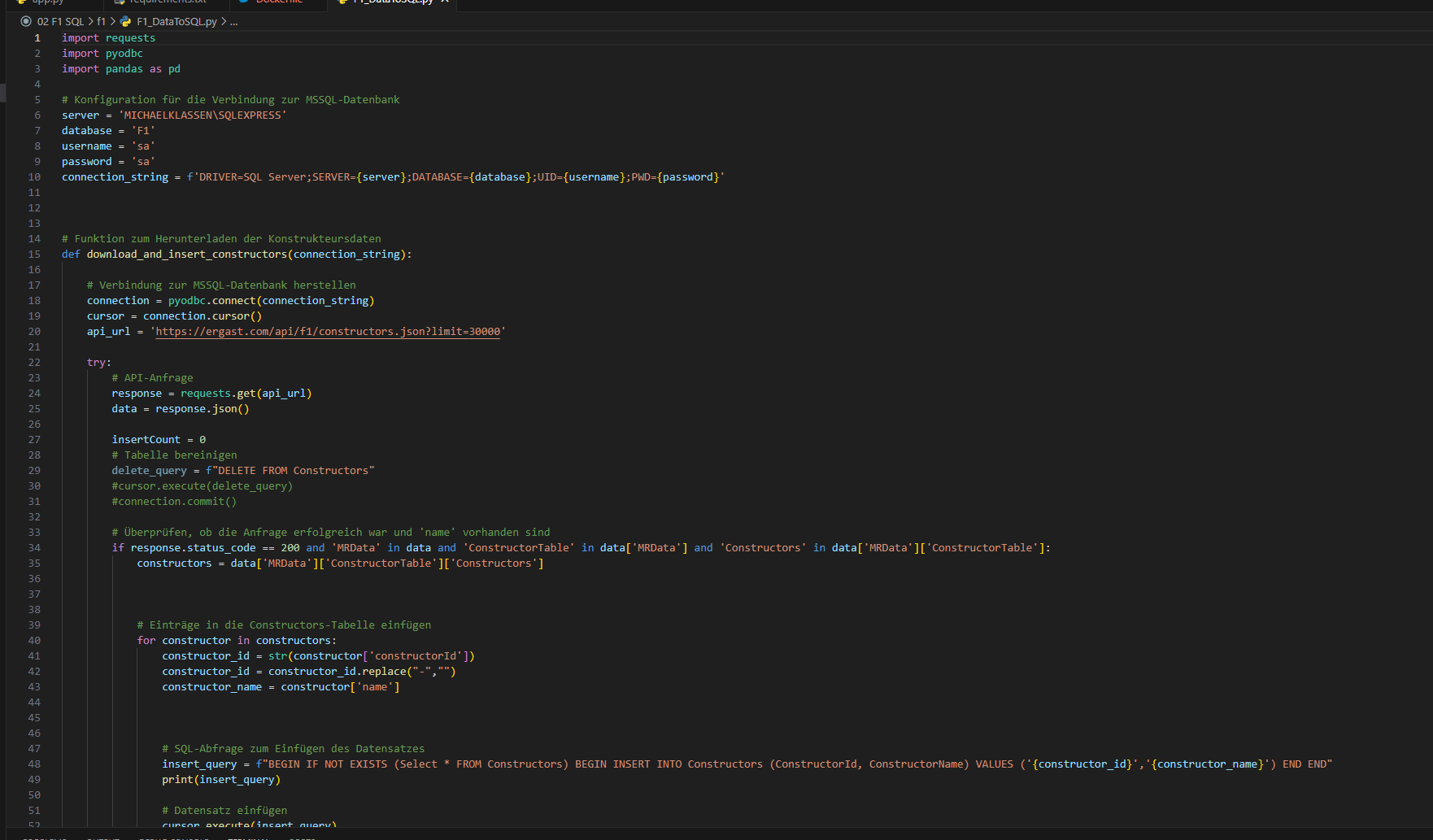Image resolution: width=1433 pixels, height=840 pixels.
Task: Follow the ergast.com constructors API URL
Action: [x=328, y=332]
